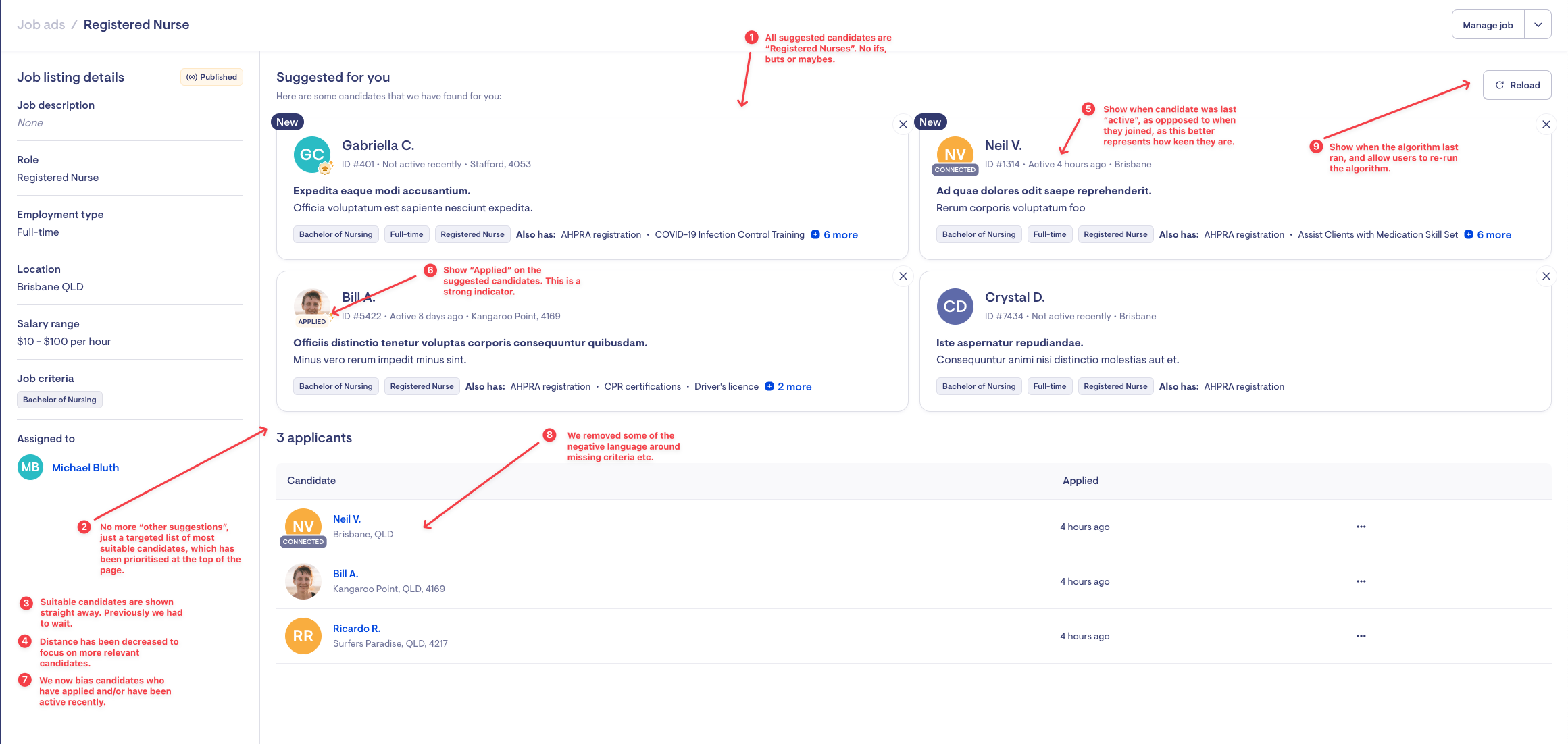The height and width of the screenshot is (744, 1568).
Task: Open Ricardo R. applicant profile link
Action: coord(356,629)
